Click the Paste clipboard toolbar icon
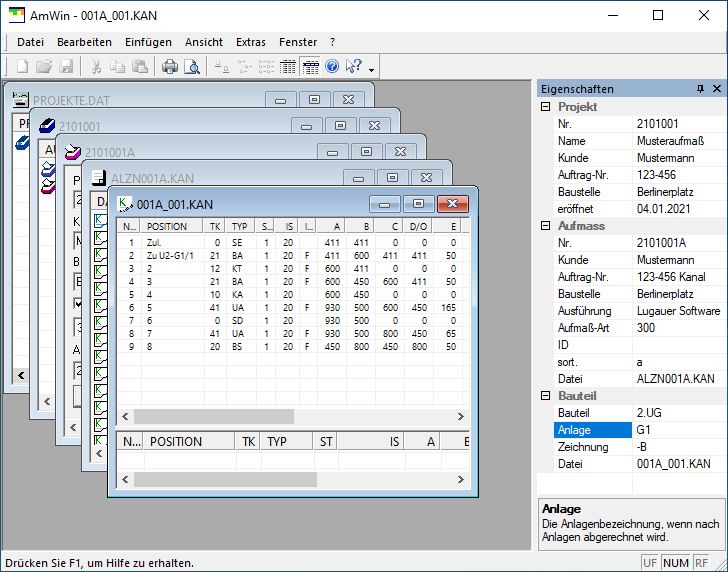This screenshot has width=728, height=572. pyautogui.click(x=140, y=66)
